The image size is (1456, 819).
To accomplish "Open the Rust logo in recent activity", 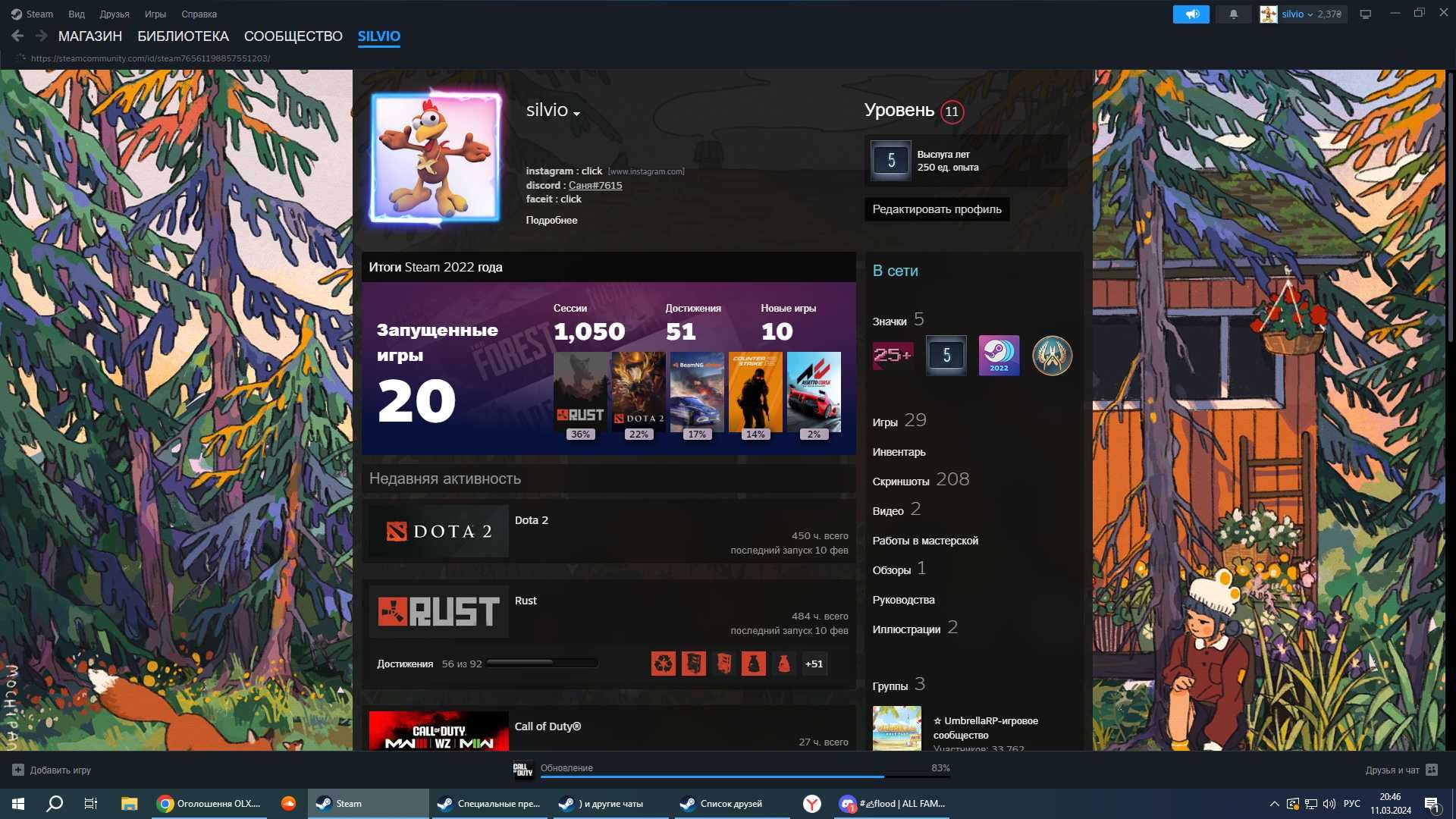I will 439,611.
